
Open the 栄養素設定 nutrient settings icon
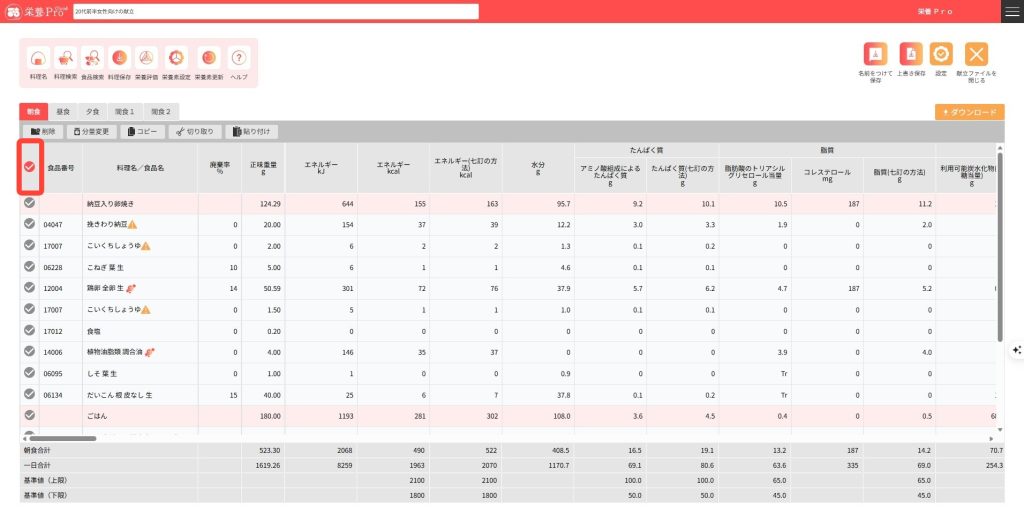pos(176,58)
